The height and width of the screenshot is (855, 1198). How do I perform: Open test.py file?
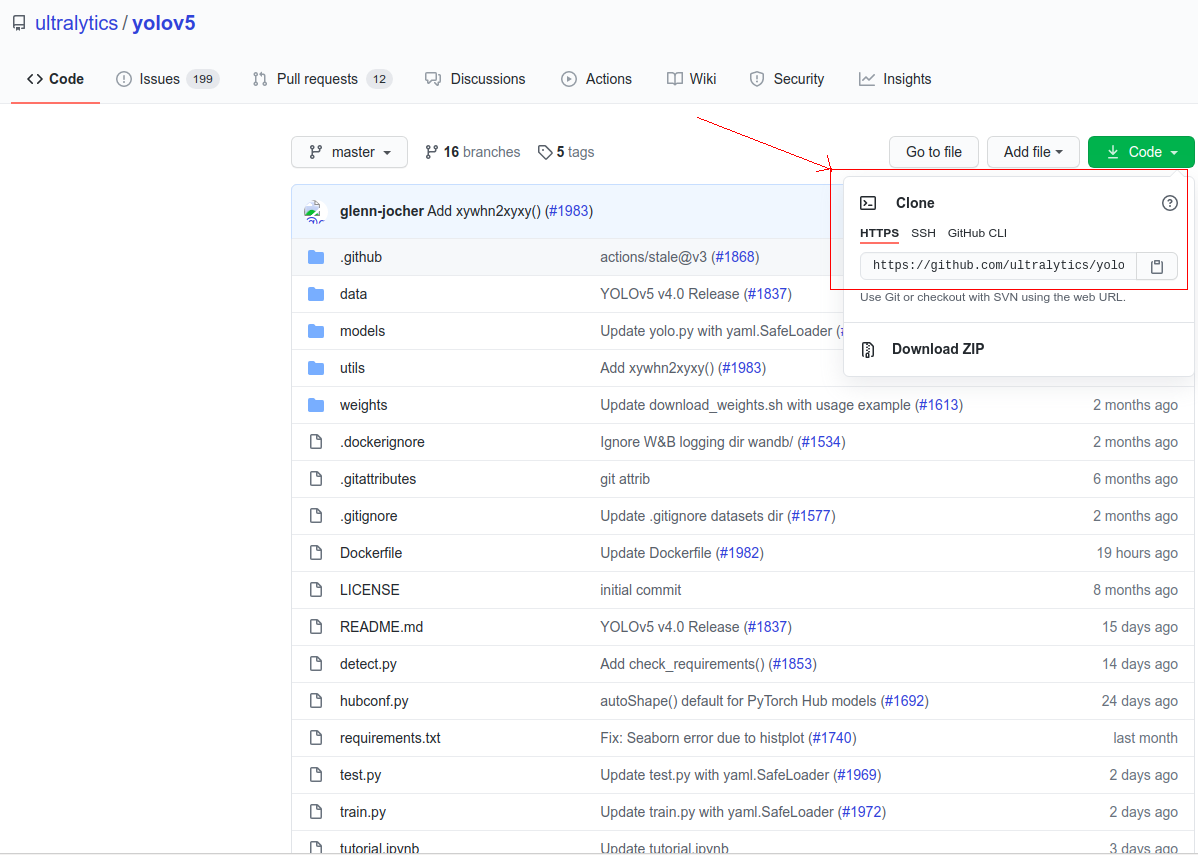click(361, 775)
